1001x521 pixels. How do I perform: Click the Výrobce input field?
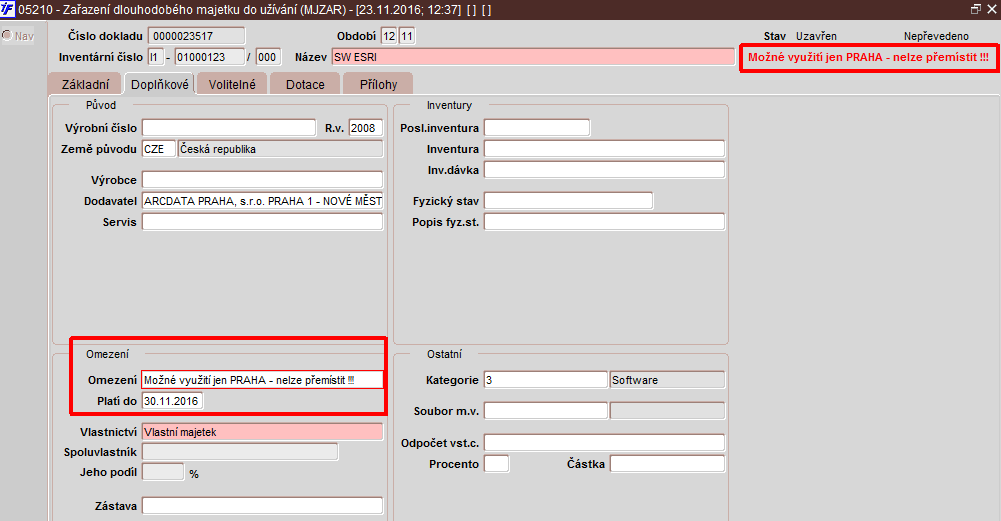click(262, 179)
